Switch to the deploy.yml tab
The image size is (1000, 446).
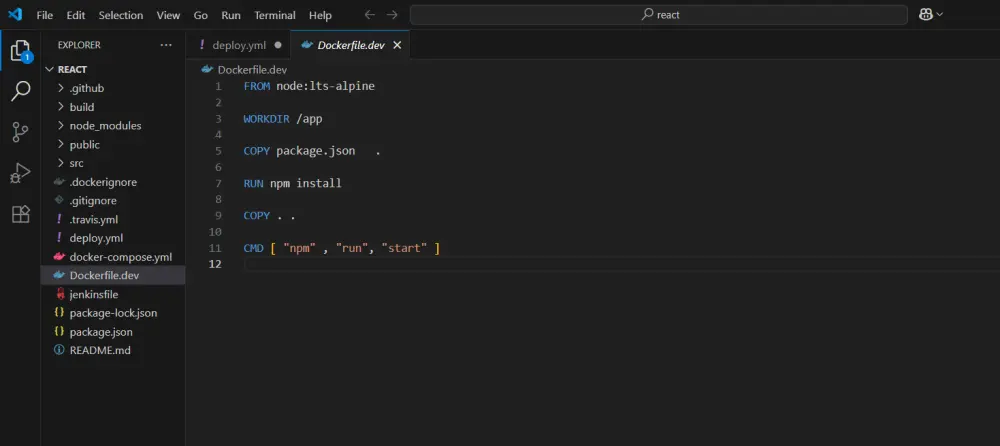(239, 45)
